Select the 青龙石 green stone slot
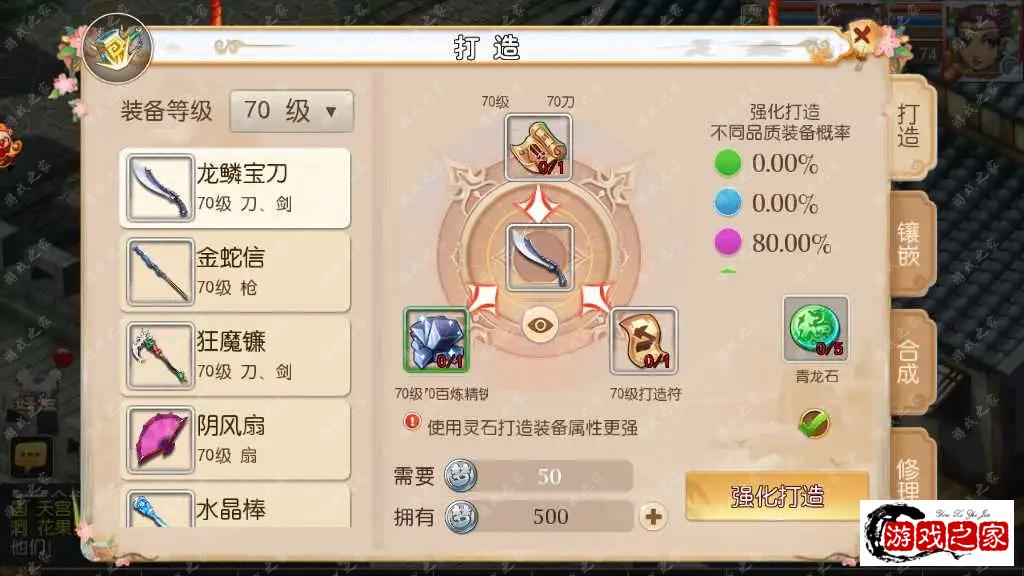 click(816, 328)
